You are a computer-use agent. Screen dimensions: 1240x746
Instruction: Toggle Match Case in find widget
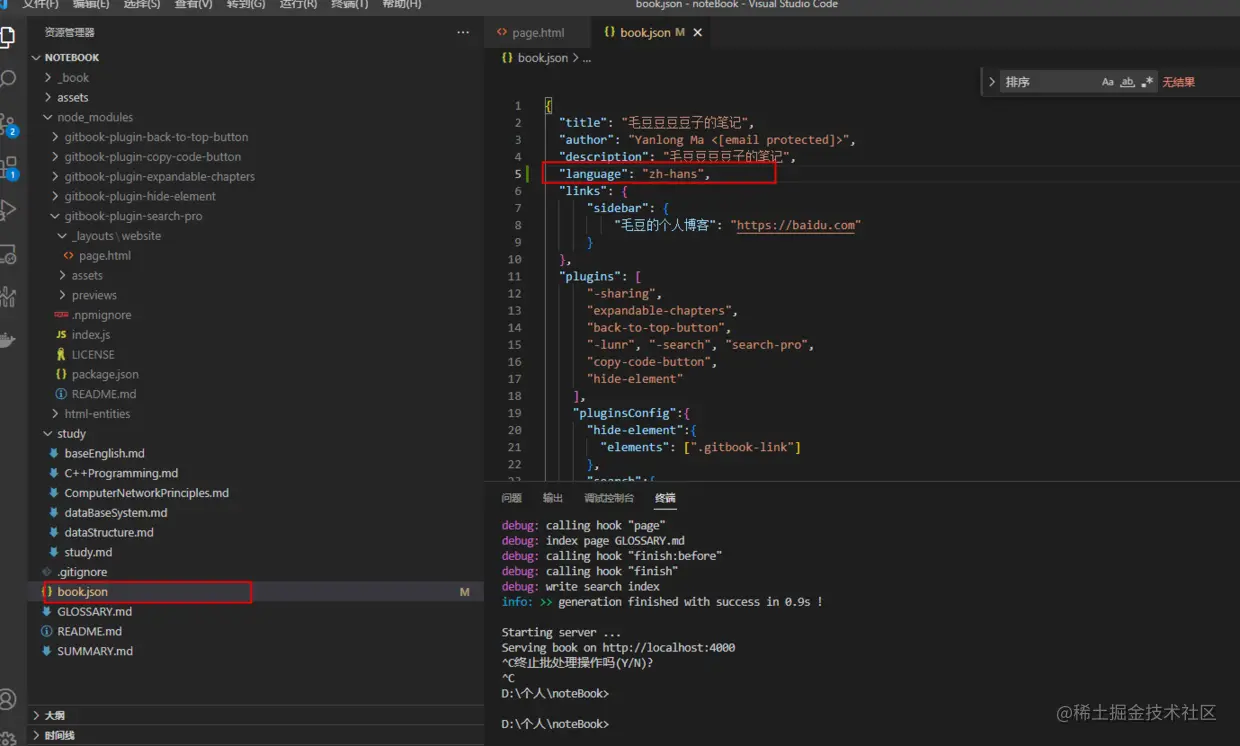click(x=1108, y=82)
